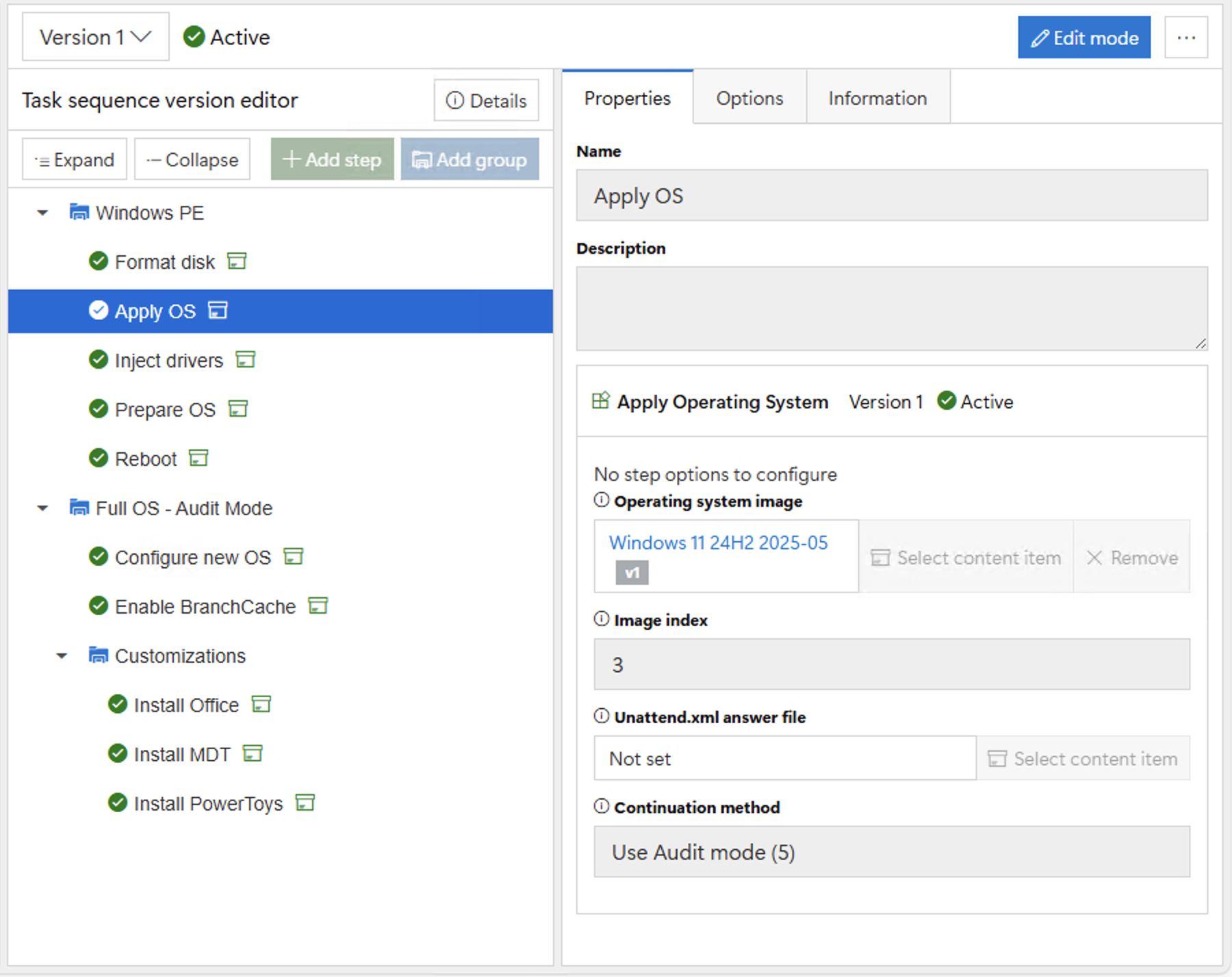Toggle the check mark on Enable BranchCache
Viewport: 1232px width, 977px height.
(x=98, y=605)
